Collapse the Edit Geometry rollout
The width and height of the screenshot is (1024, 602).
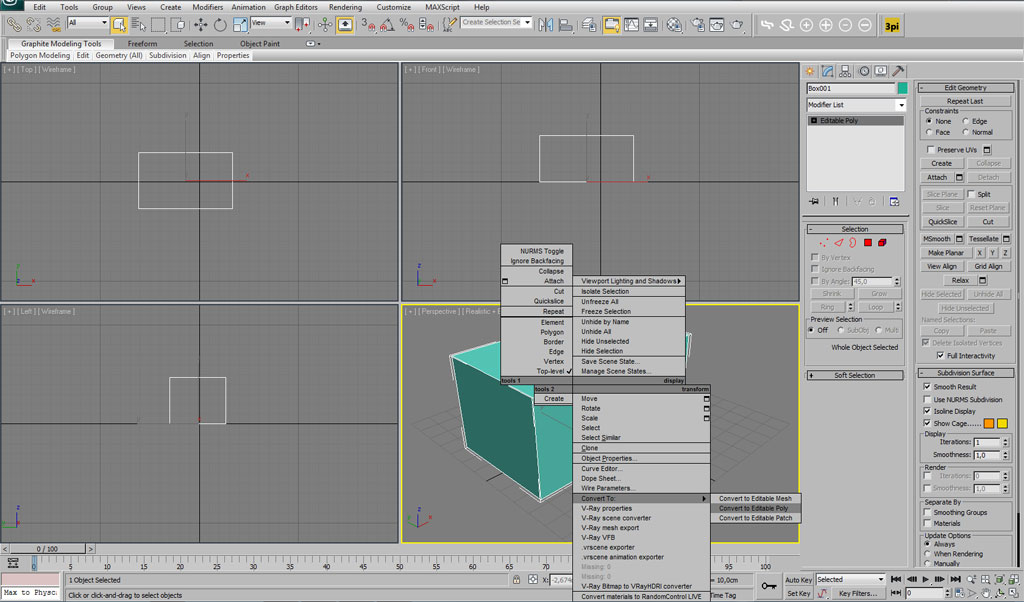pyautogui.click(x=965, y=88)
